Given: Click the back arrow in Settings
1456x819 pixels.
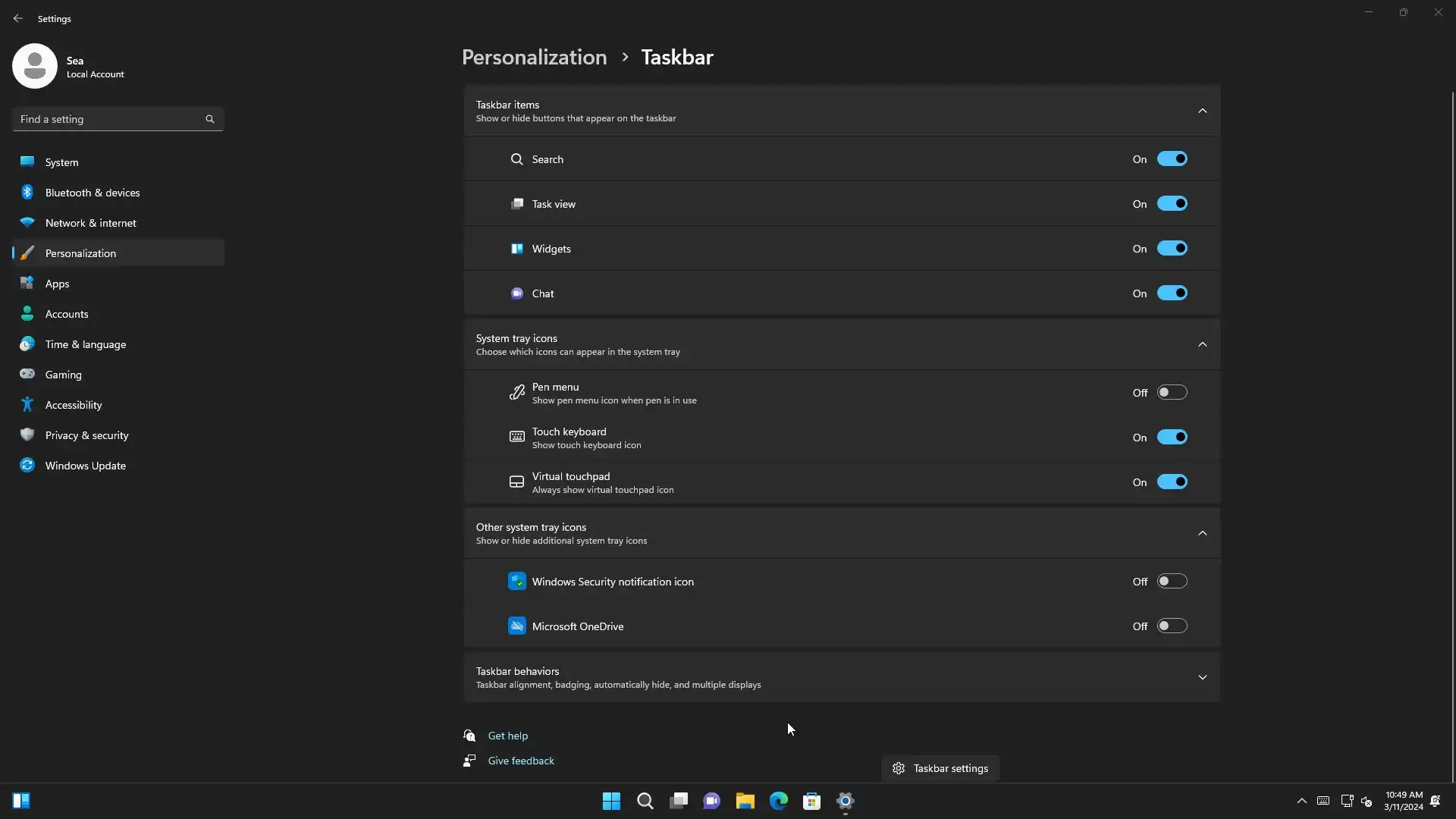Looking at the screenshot, I should pos(18,18).
